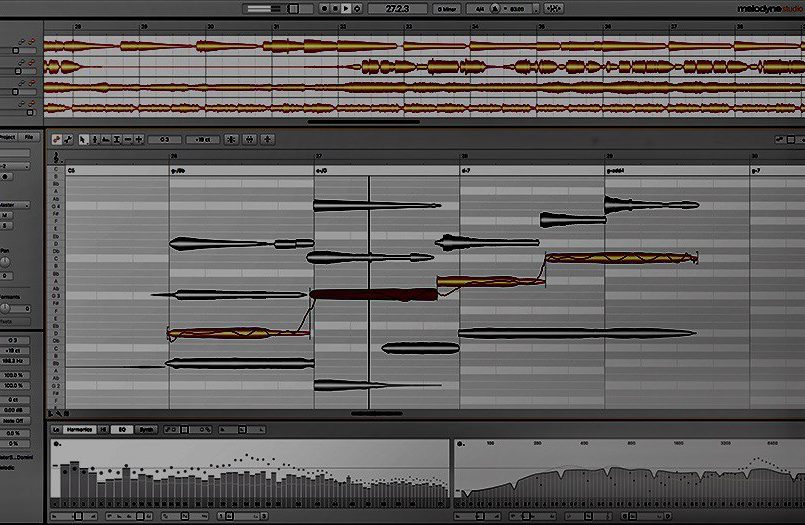This screenshot has height=525, width=805.
Task: Click the Synth button in sound editor
Action: tap(147, 429)
